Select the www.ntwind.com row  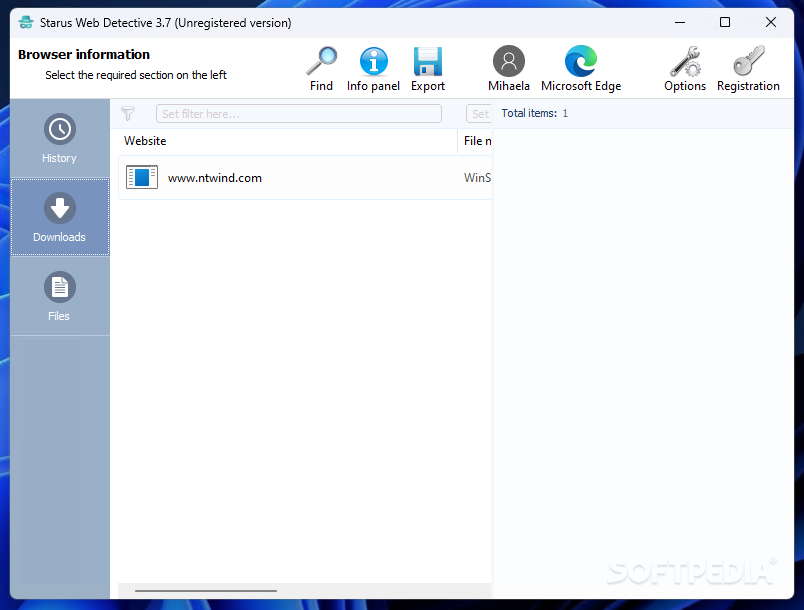point(305,178)
